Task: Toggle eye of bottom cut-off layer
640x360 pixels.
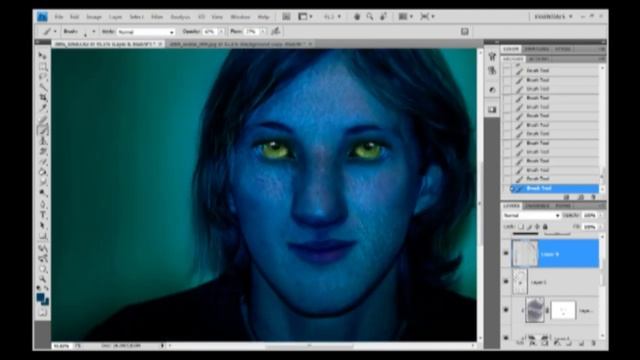Action: [506, 338]
